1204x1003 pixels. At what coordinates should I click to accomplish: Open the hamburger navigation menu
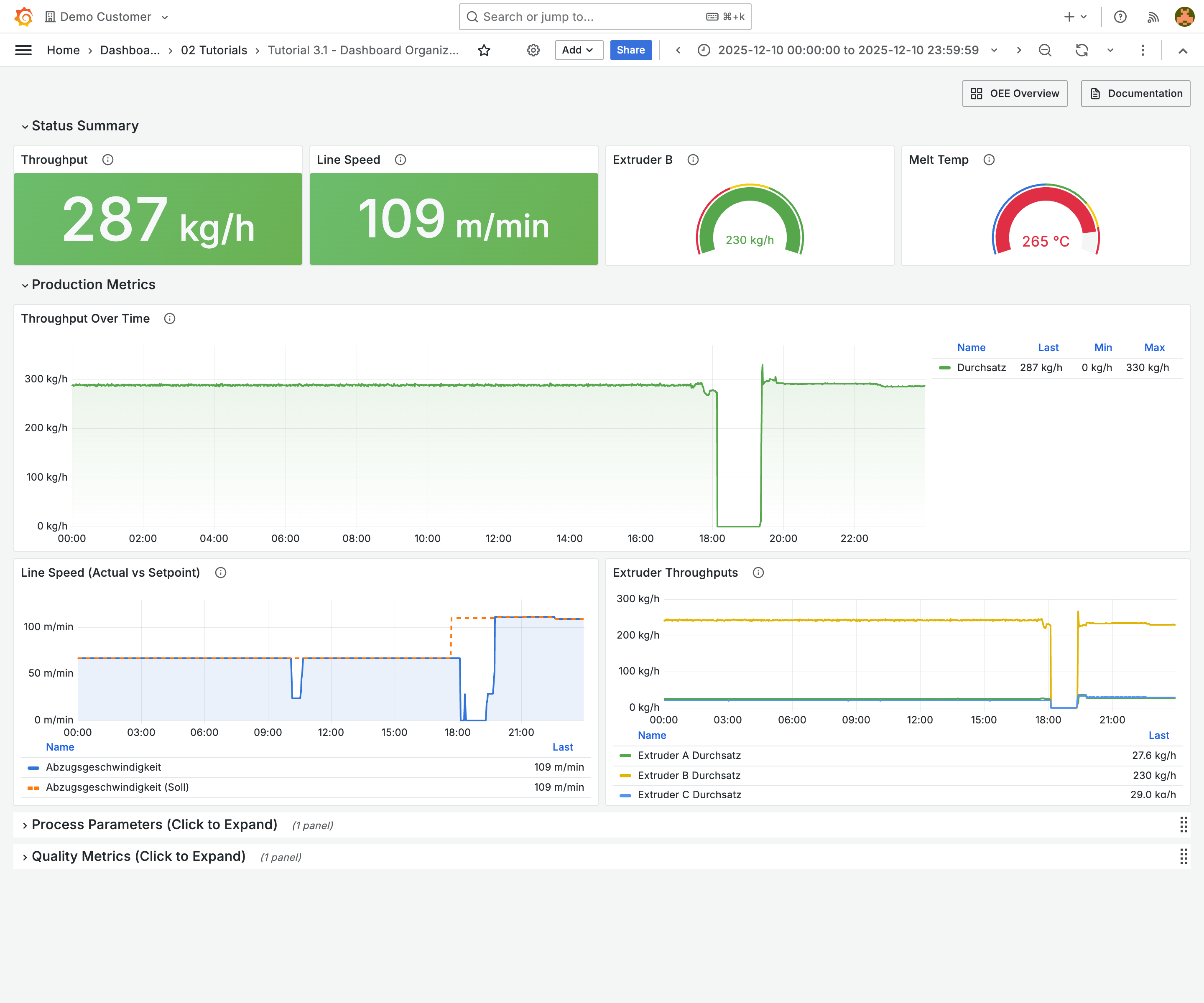tap(23, 51)
